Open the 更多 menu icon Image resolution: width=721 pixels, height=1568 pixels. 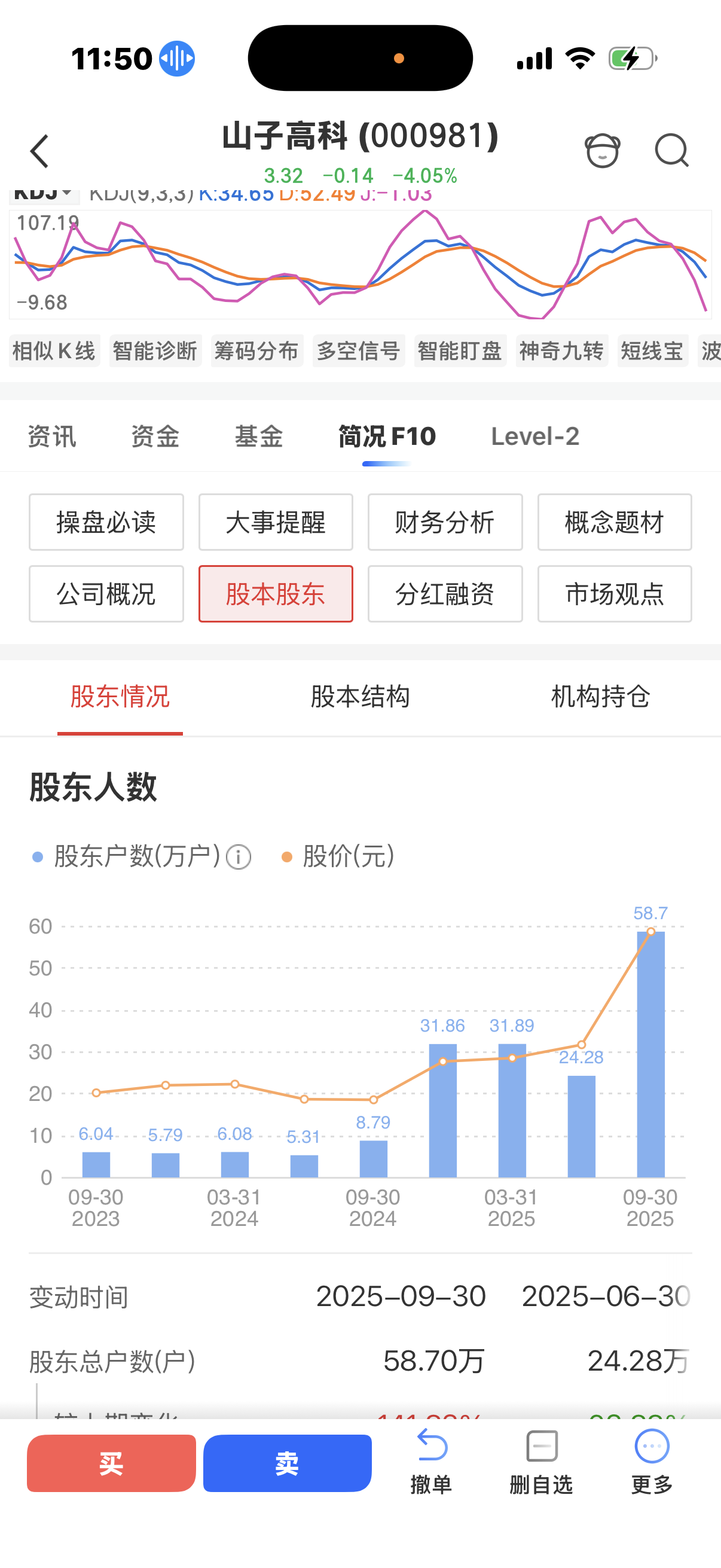pos(652,1445)
